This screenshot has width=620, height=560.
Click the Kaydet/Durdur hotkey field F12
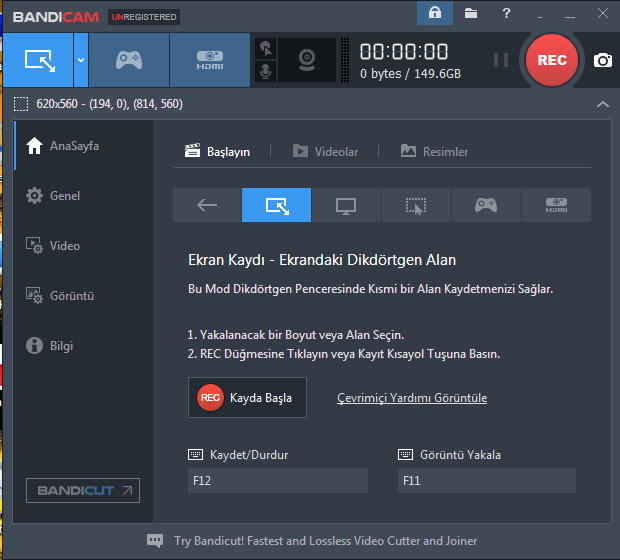point(278,481)
